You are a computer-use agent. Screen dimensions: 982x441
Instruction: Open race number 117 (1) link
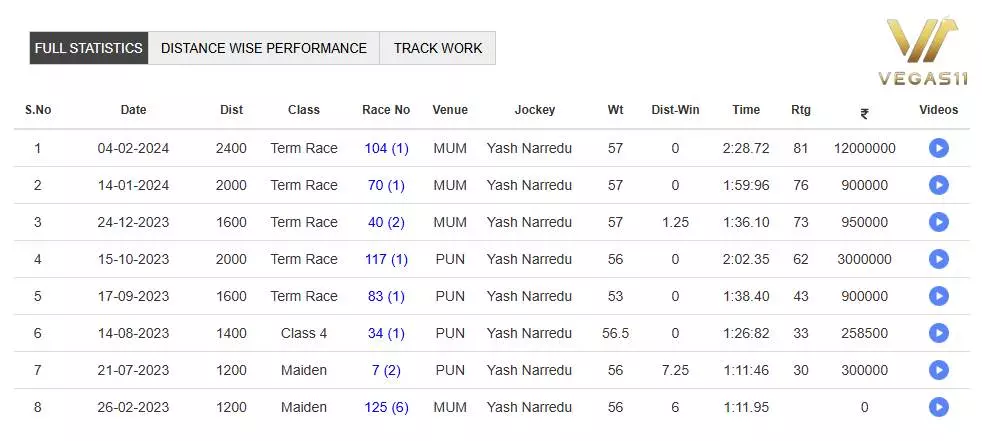click(x=386, y=259)
